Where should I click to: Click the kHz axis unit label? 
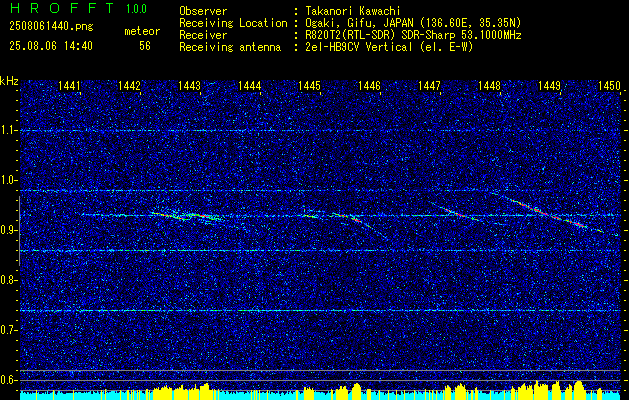pyautogui.click(x=9, y=81)
